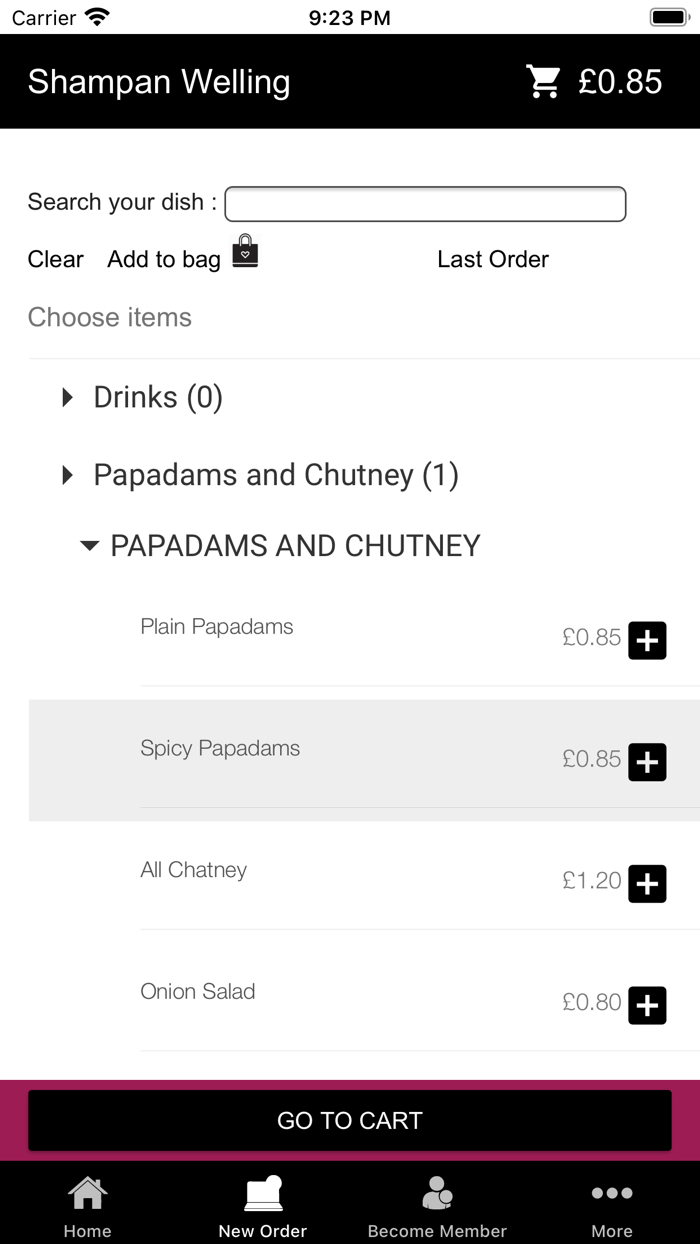Screen dimensions: 700x1244
Task: Tap the More dots icon
Action: 611,1194
